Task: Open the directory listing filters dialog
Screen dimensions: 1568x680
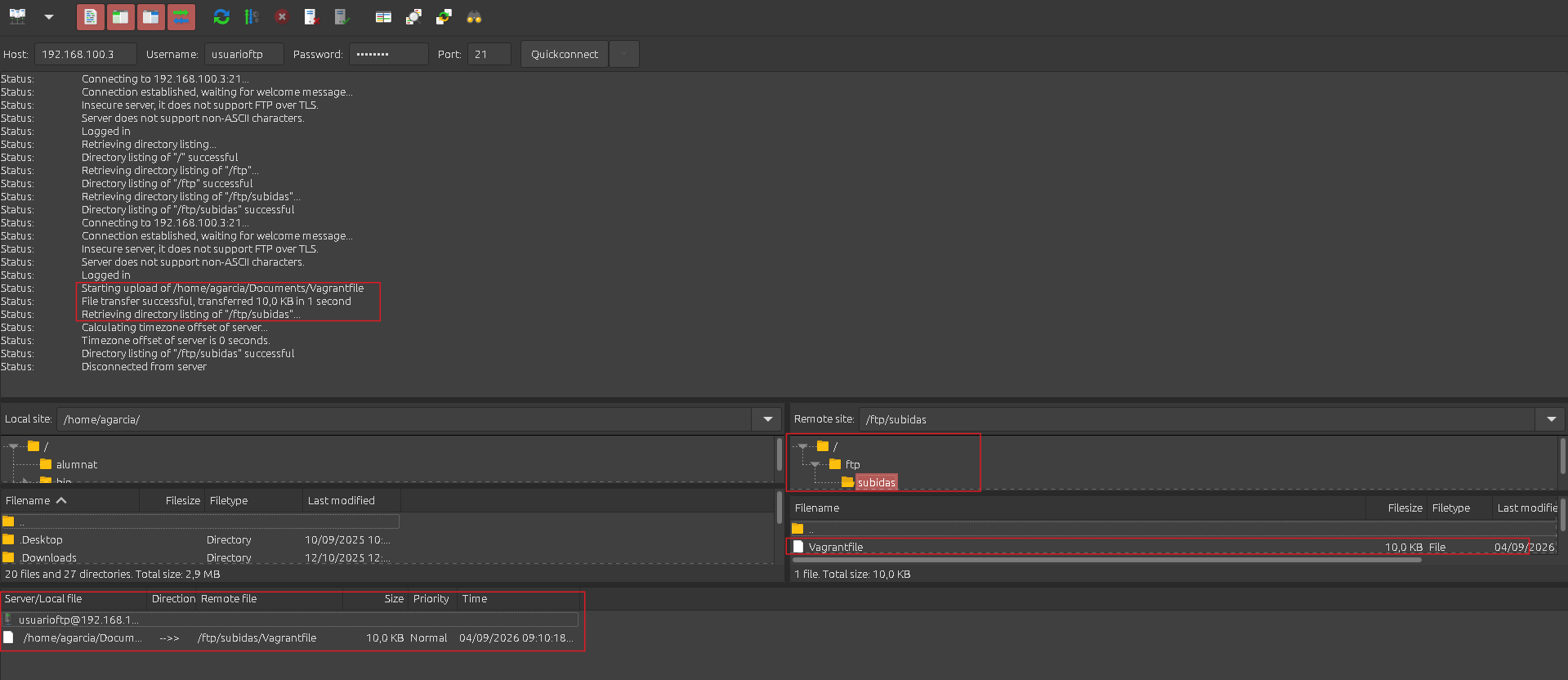Action: point(383,16)
